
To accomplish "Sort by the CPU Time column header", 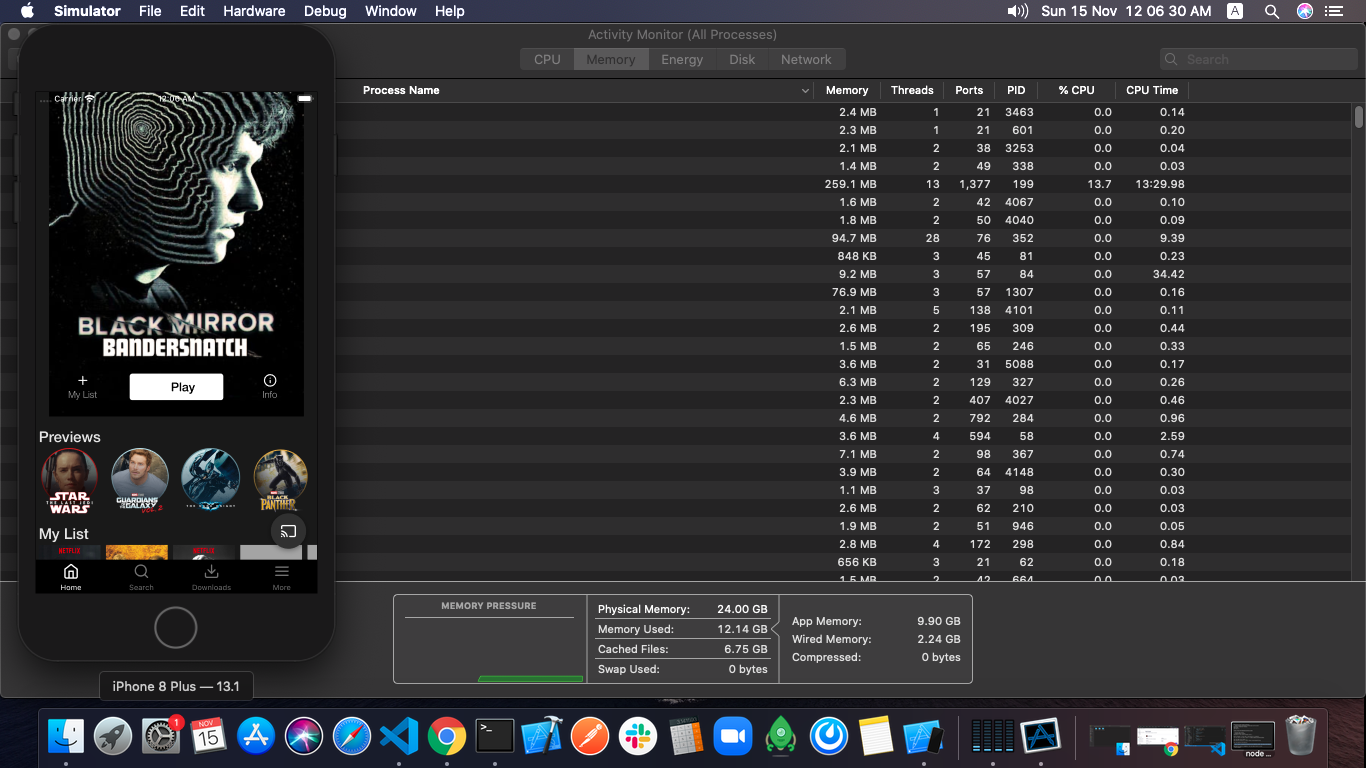I will click(x=1152, y=90).
